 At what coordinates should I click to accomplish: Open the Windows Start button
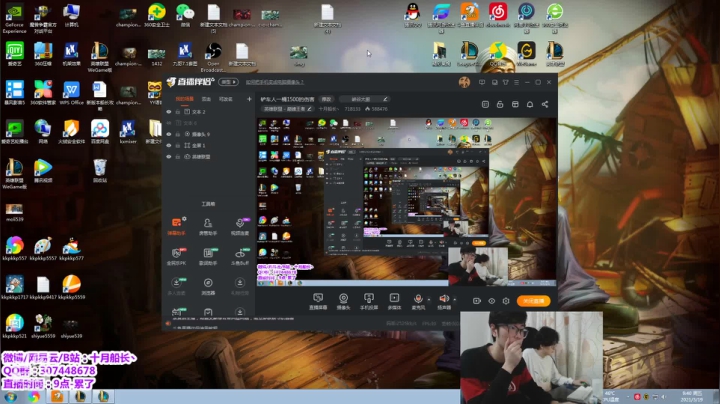tap(11, 397)
